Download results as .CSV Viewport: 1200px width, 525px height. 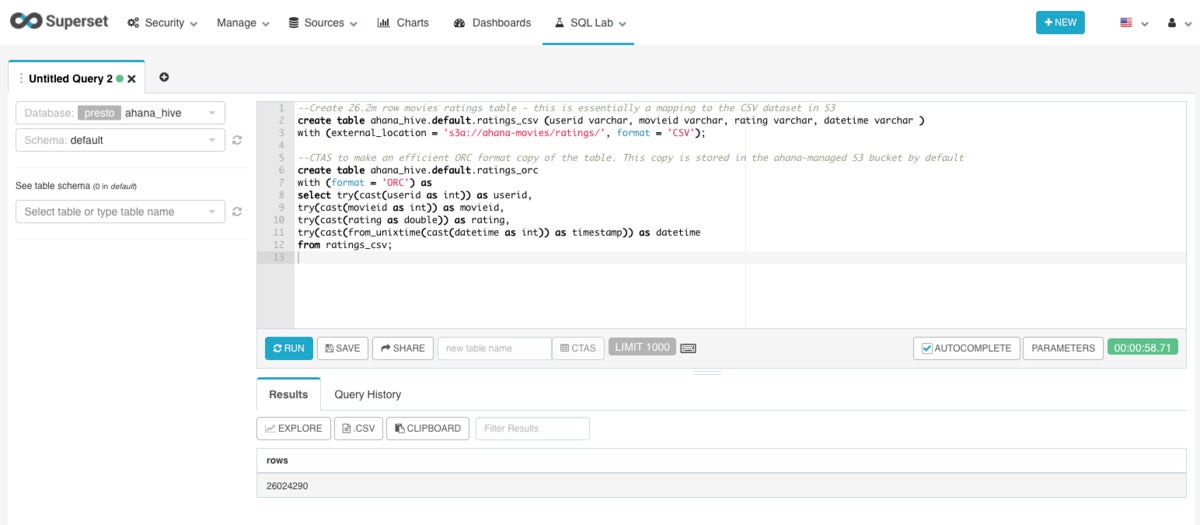click(358, 428)
